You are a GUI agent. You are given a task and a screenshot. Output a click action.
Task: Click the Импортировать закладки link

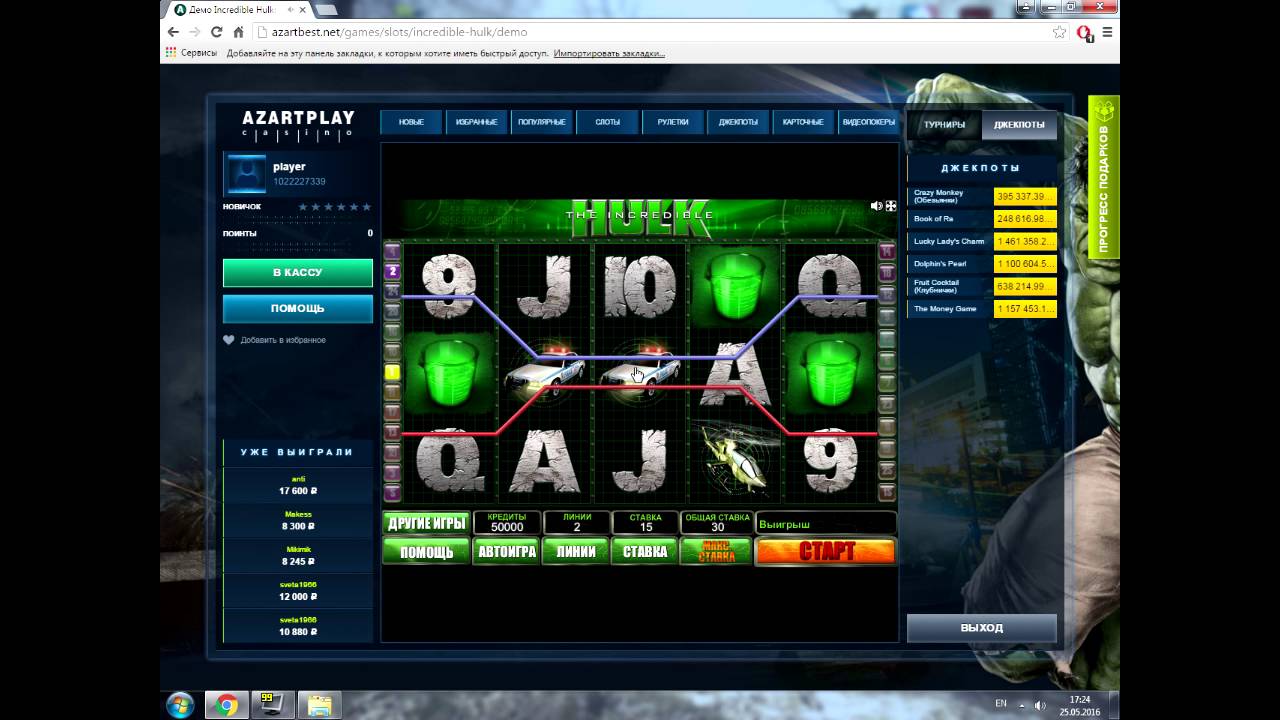[609, 53]
